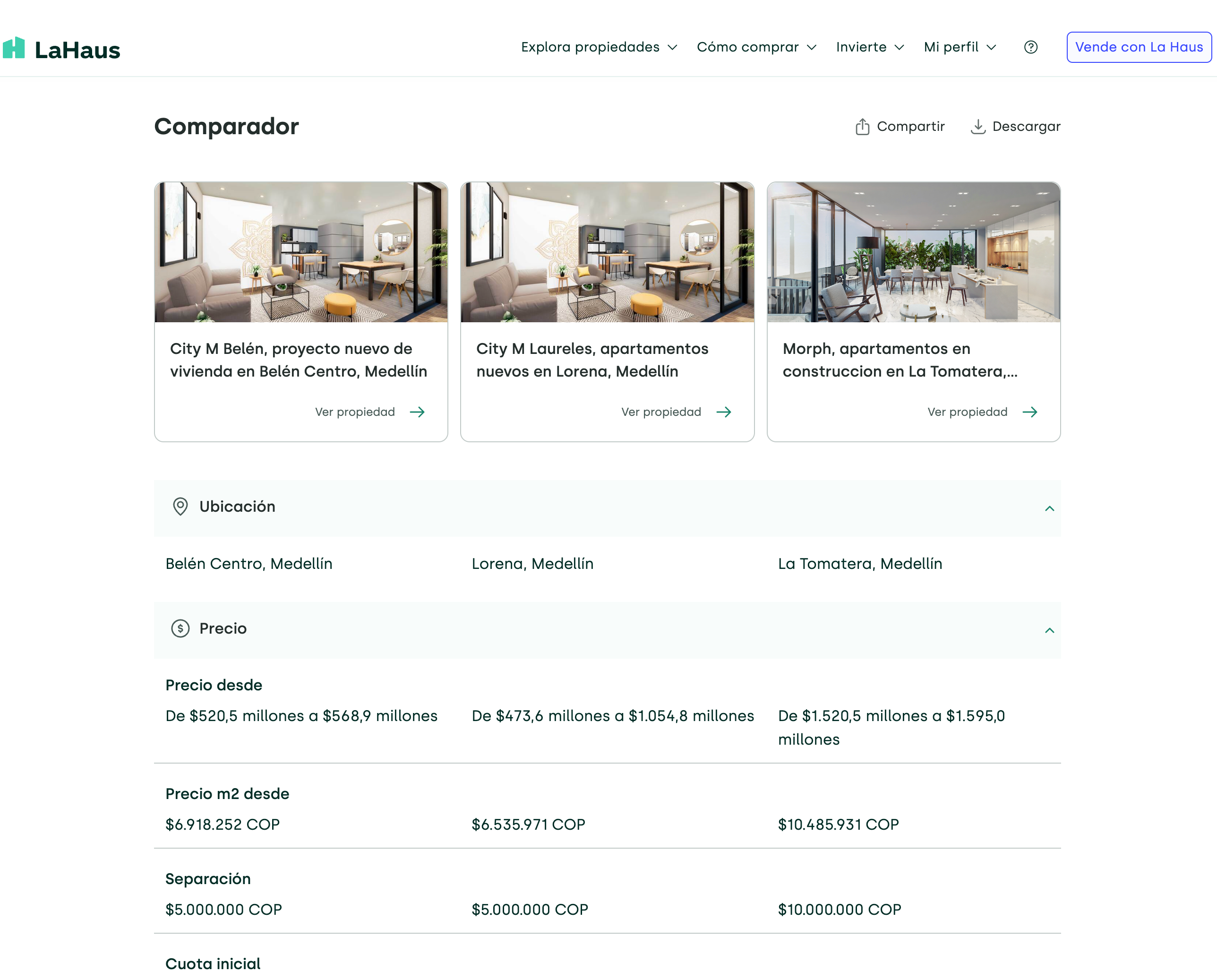1217x980 pixels.
Task: Open the Morph apartment photo
Action: point(913,252)
